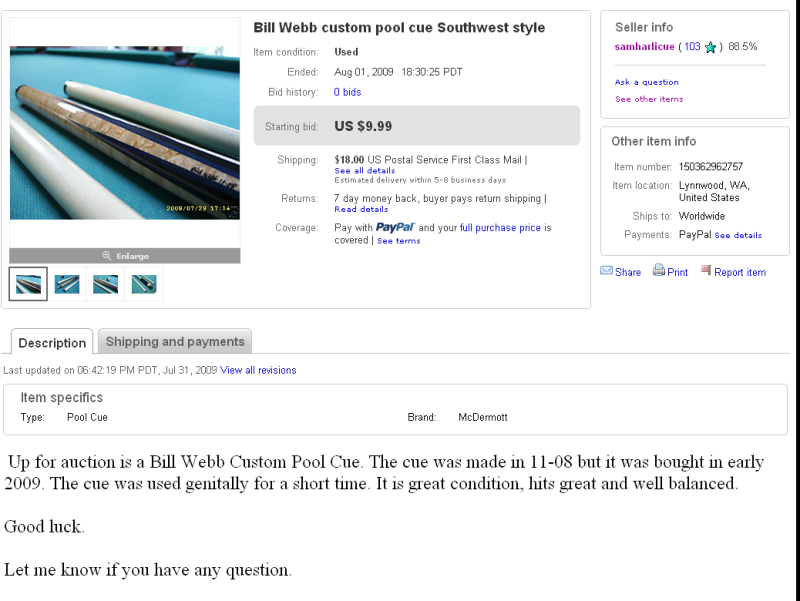Click the Share icon's envelope graphic
The width and height of the screenshot is (800, 601).
point(607,271)
